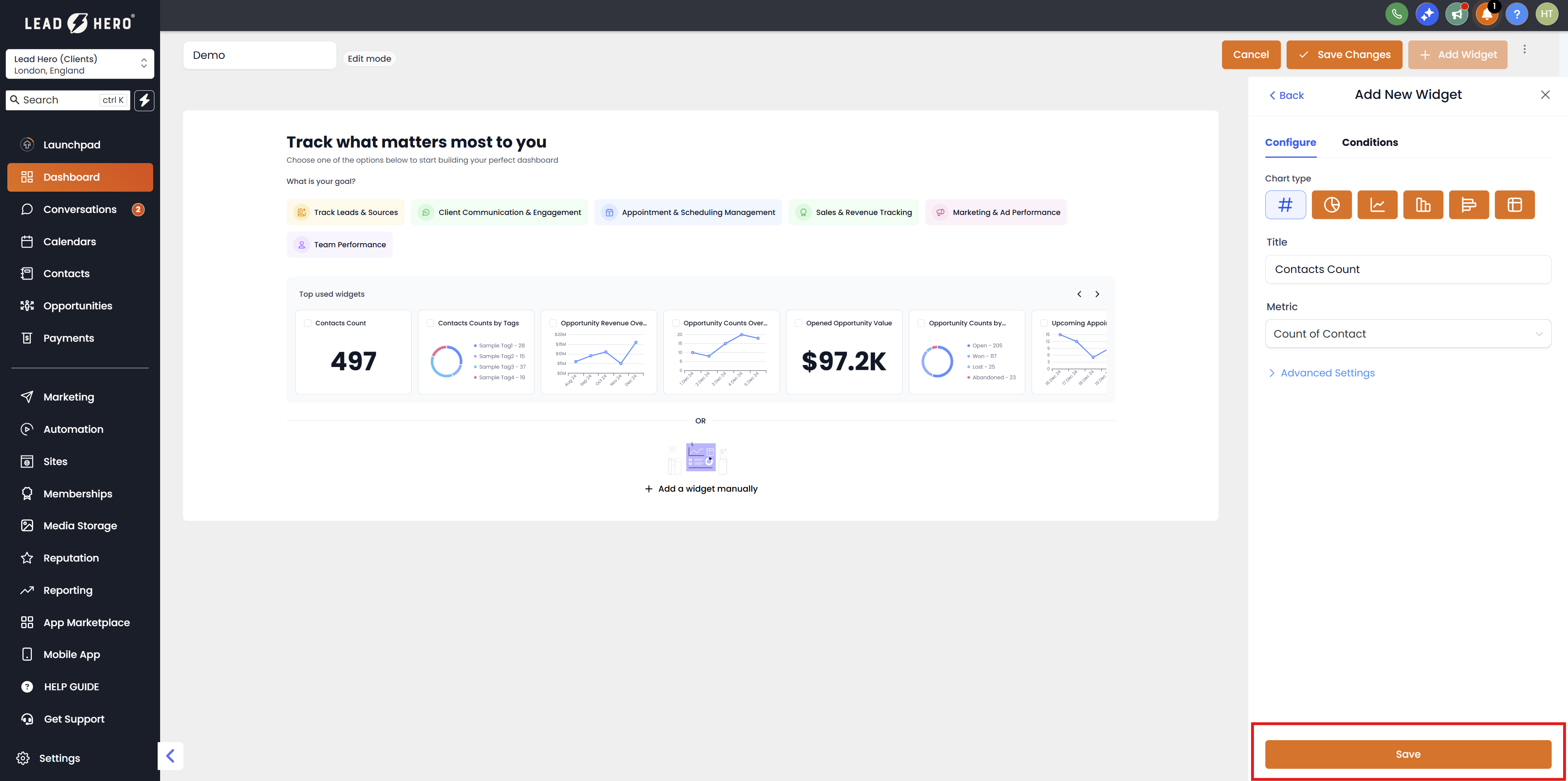Viewport: 1568px width, 781px height.
Task: Select the table chart type icon
Action: [1514, 205]
